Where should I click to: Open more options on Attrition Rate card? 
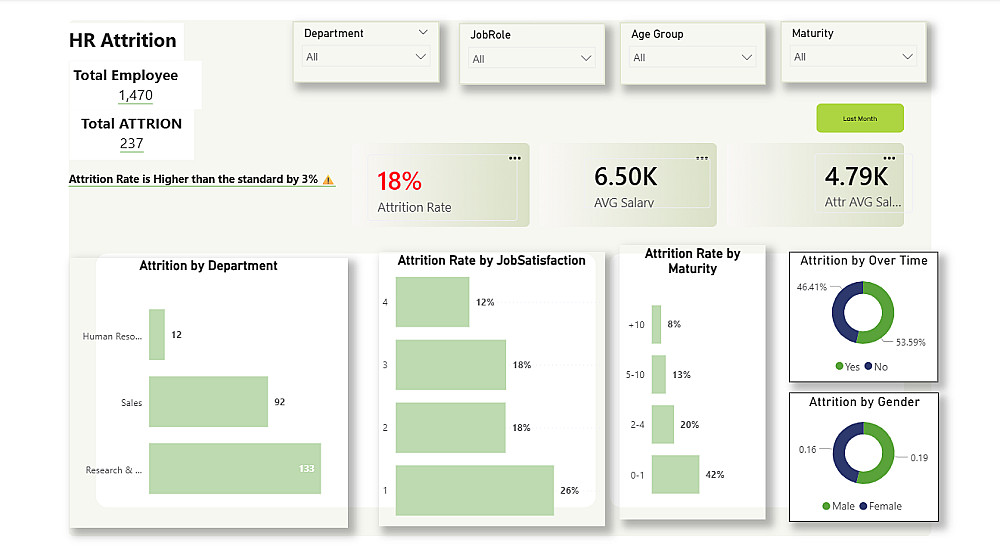point(514,158)
